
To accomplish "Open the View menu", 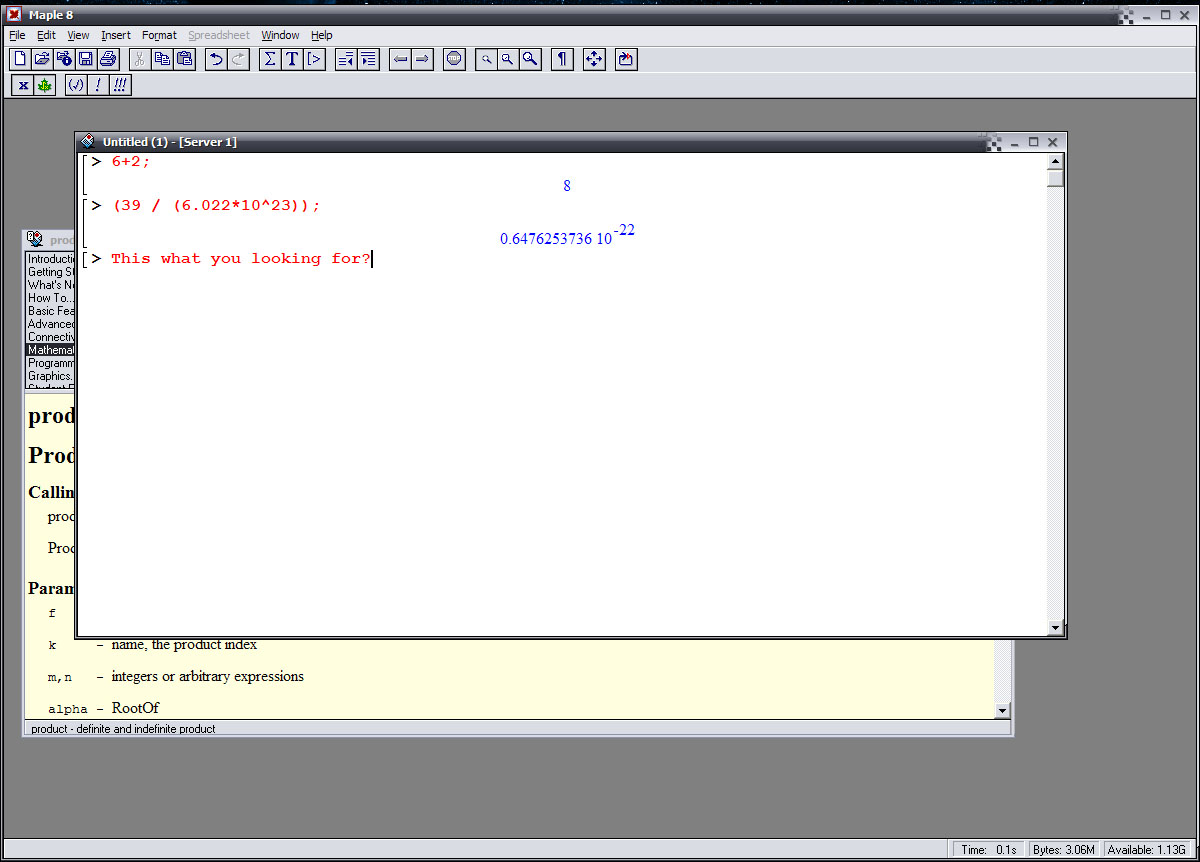I will (x=78, y=35).
